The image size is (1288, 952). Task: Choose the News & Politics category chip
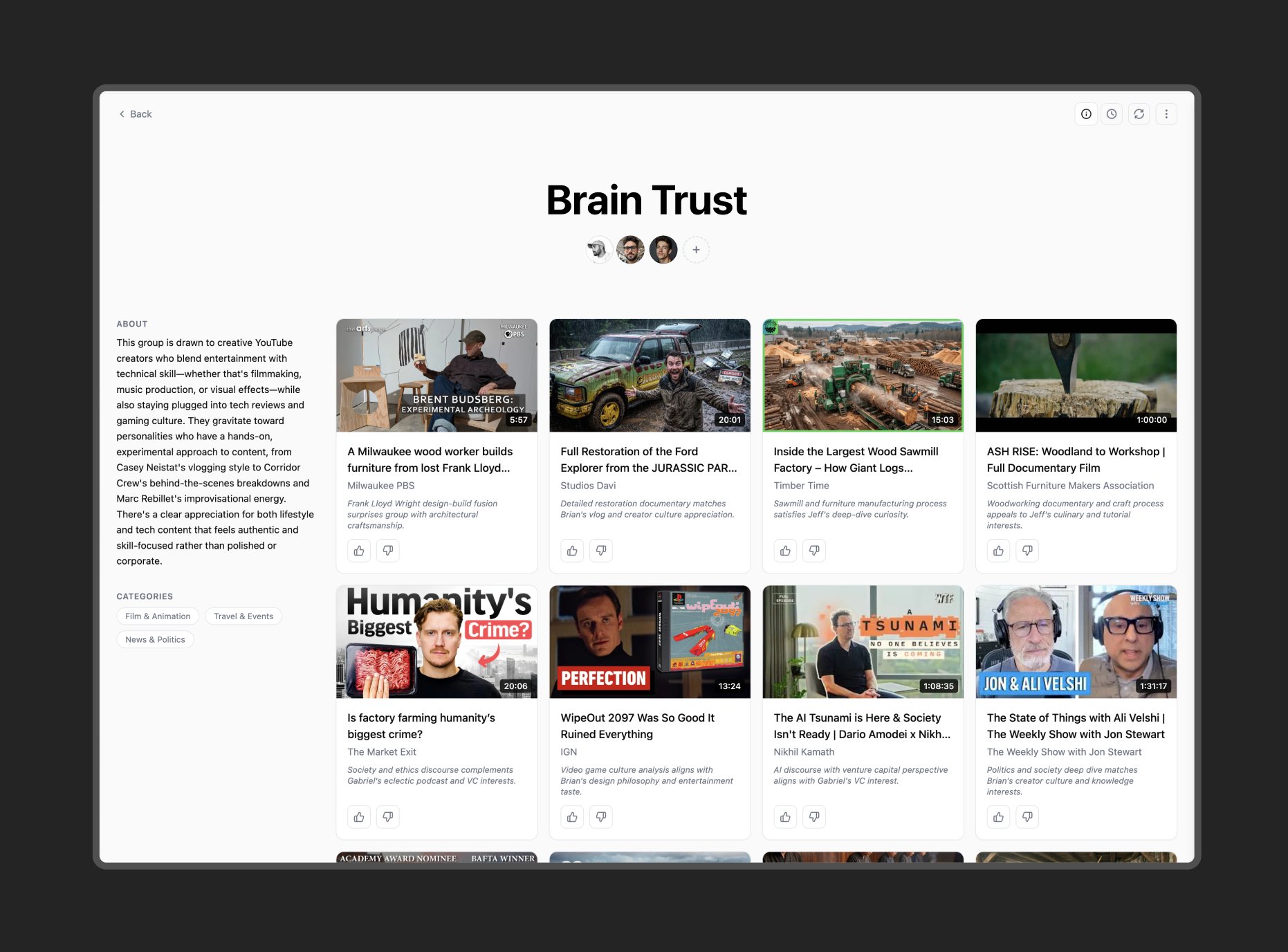(x=155, y=640)
